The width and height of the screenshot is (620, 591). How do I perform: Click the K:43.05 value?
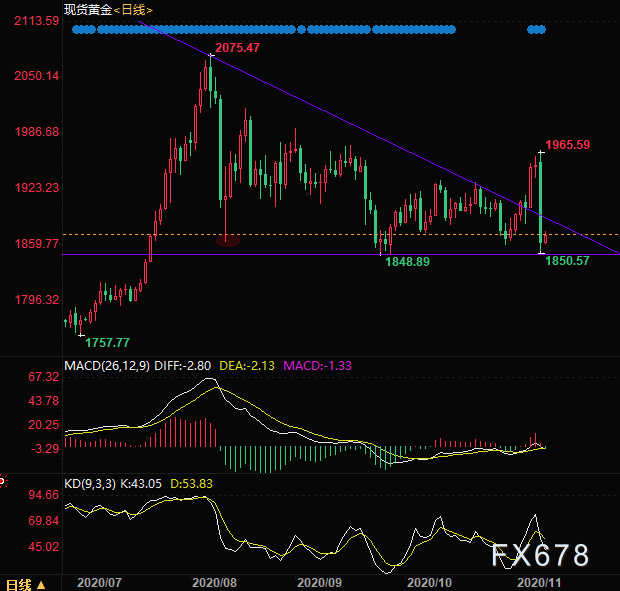141,483
